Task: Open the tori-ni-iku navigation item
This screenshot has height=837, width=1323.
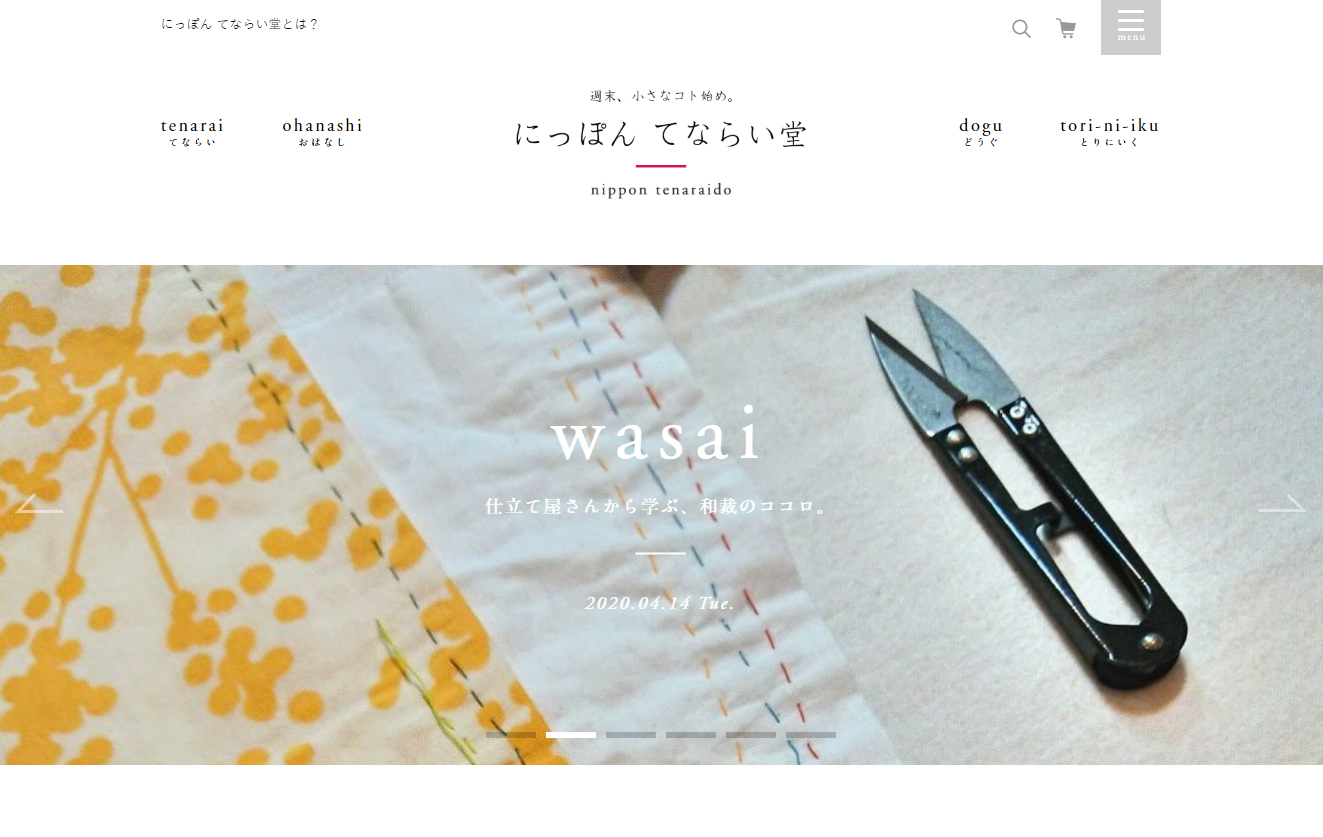Action: (1110, 132)
